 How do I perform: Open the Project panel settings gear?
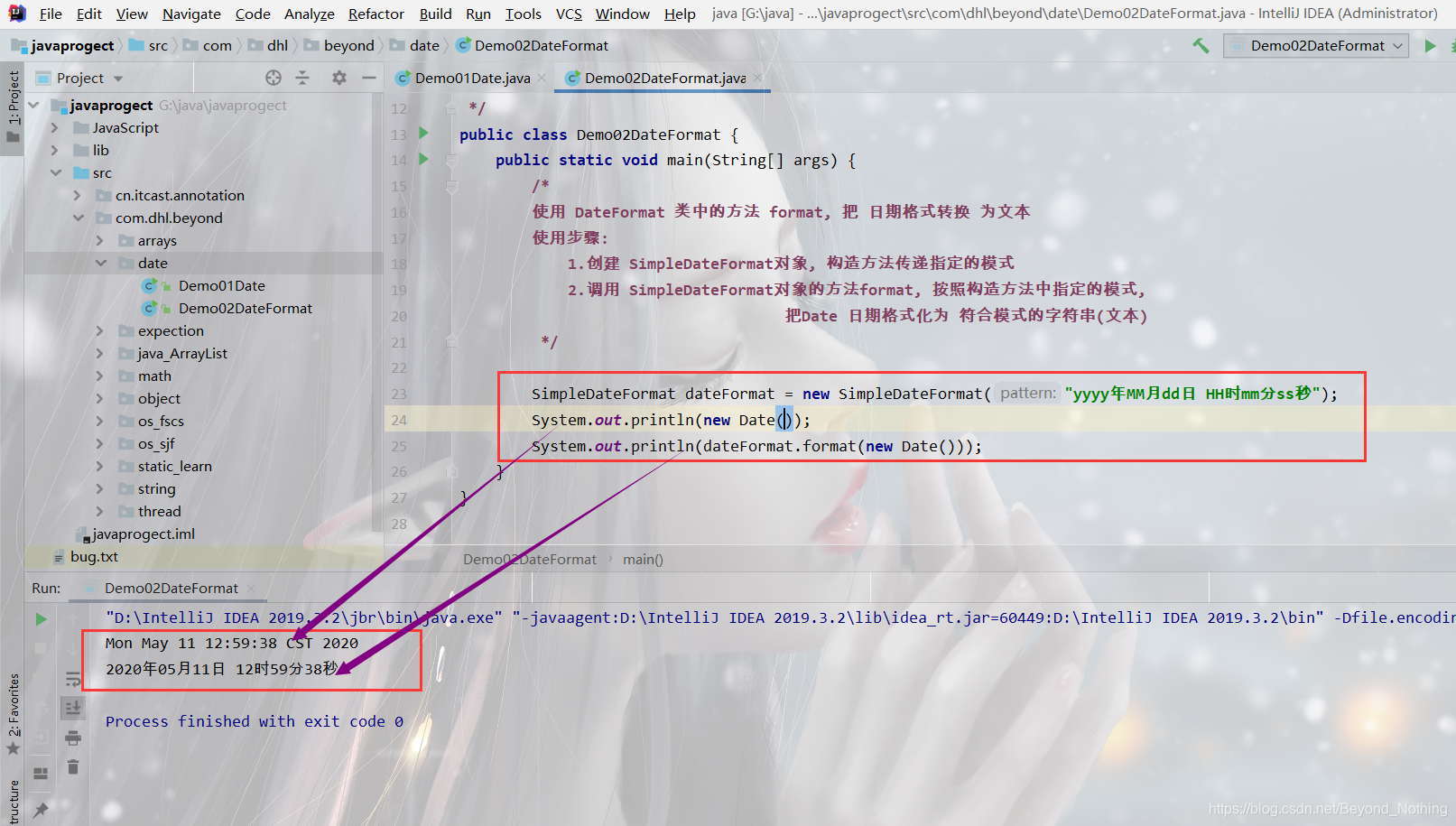(x=338, y=78)
